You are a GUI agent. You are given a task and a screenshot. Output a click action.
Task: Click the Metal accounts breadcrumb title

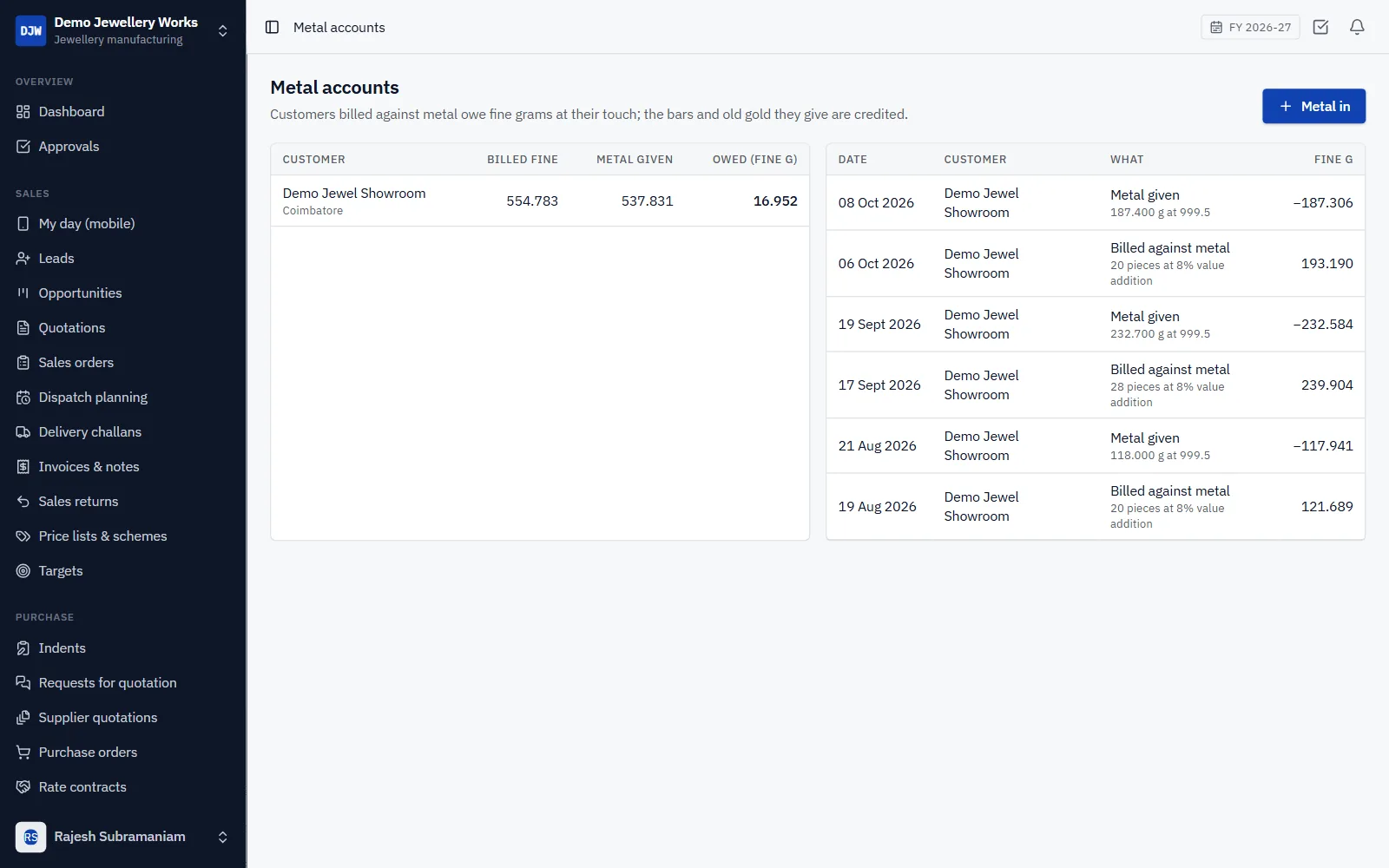[x=339, y=28]
